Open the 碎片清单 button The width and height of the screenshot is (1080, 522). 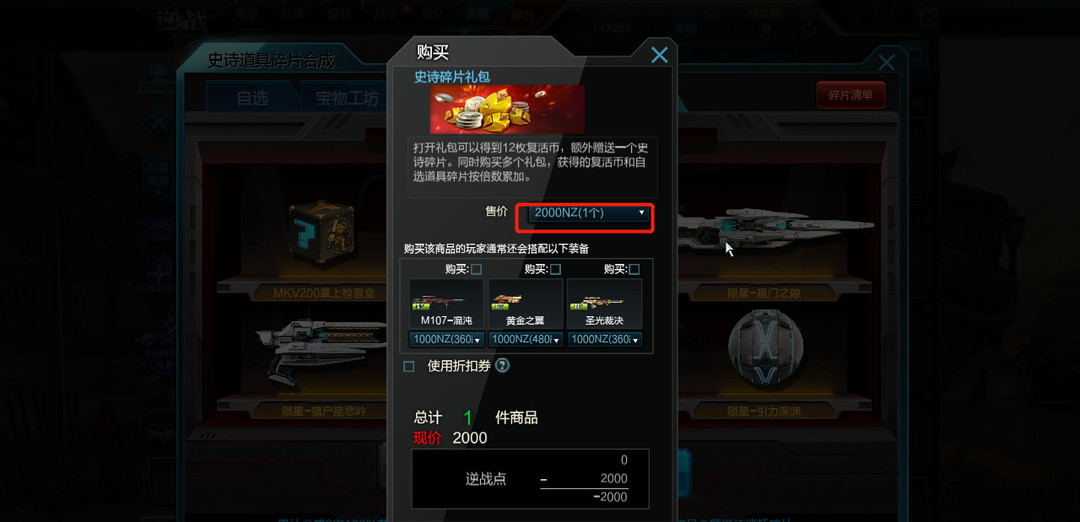click(851, 95)
